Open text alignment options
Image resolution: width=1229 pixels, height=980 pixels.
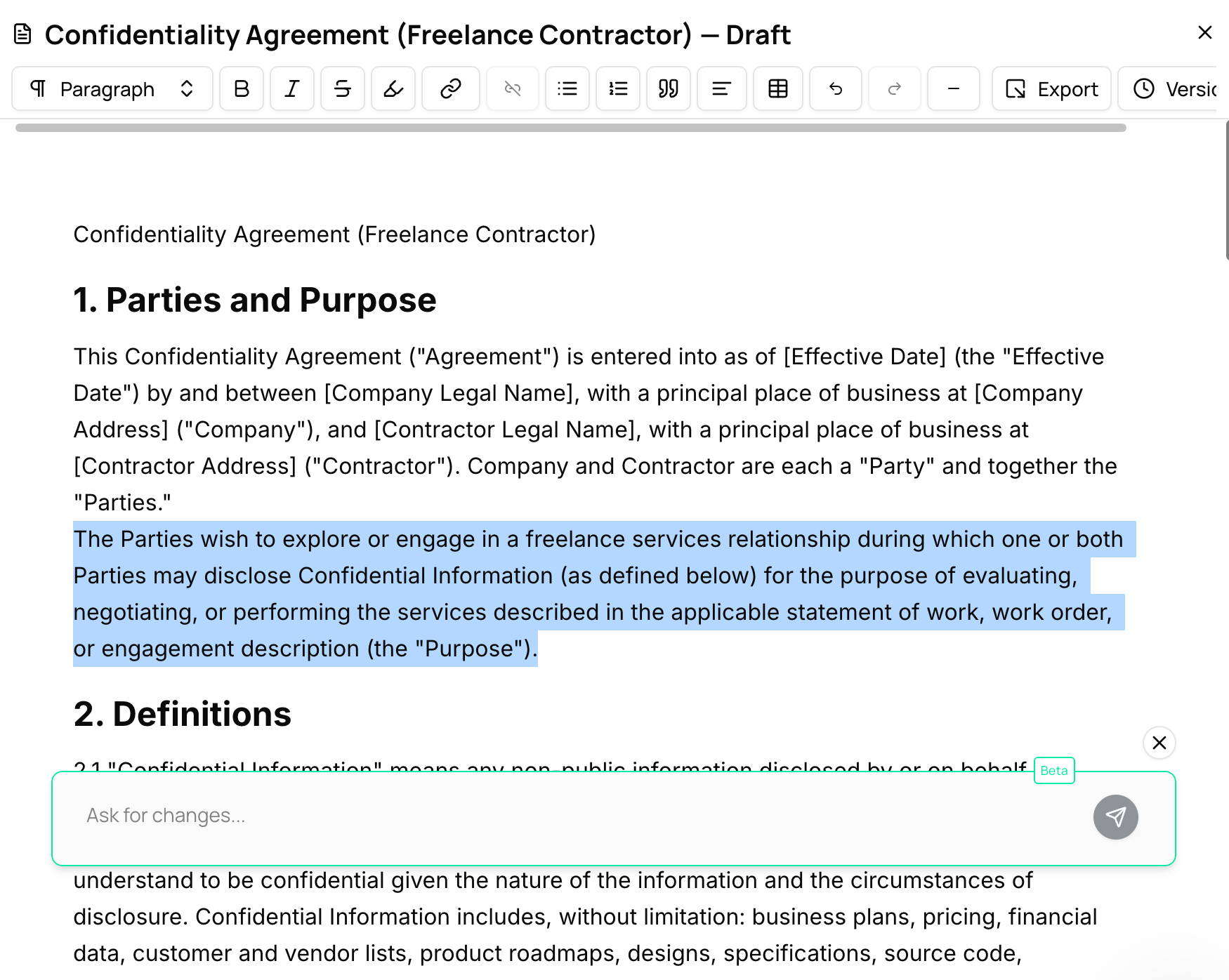pos(722,89)
